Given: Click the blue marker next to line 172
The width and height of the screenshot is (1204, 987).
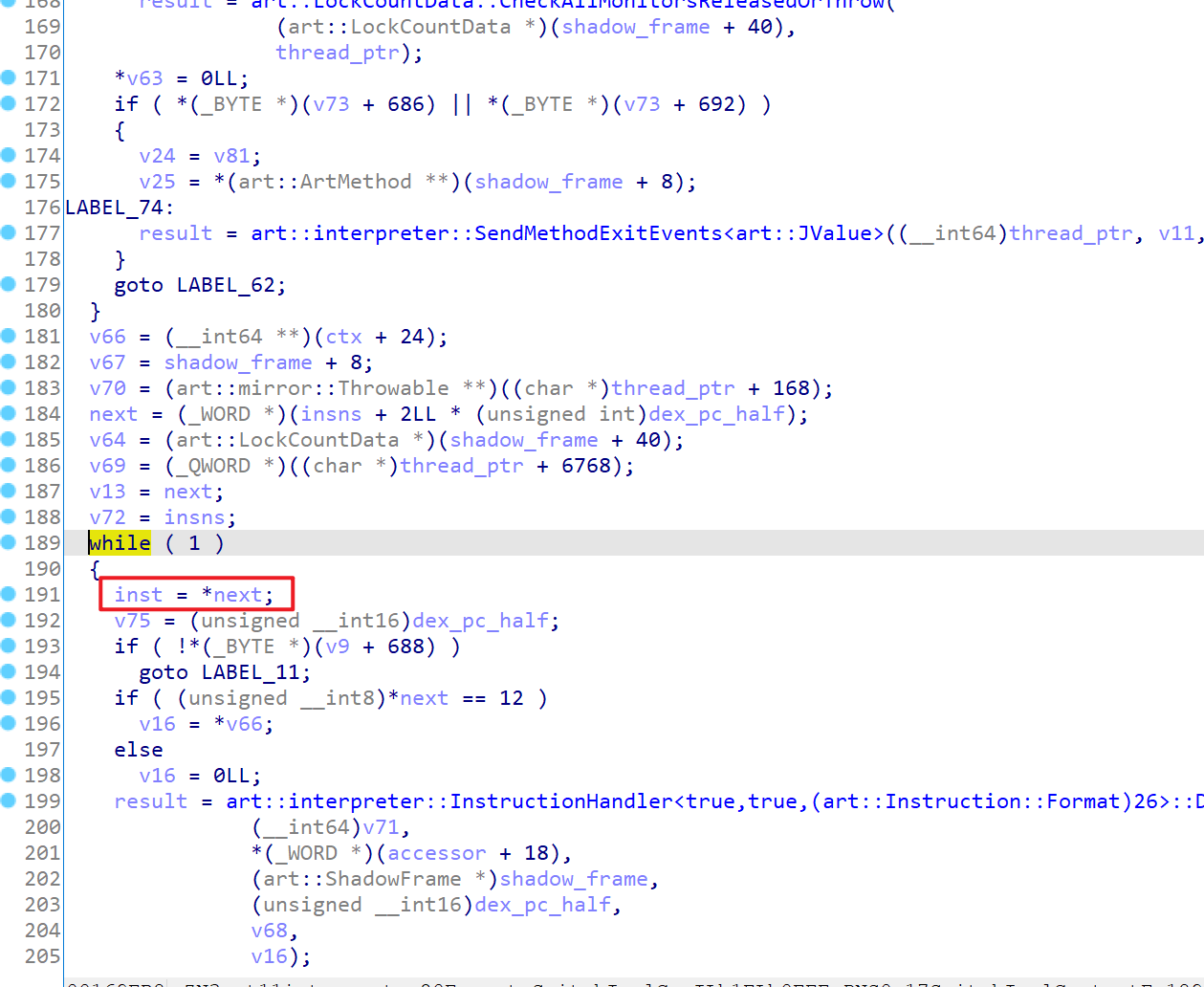Looking at the screenshot, I should coord(9,103).
